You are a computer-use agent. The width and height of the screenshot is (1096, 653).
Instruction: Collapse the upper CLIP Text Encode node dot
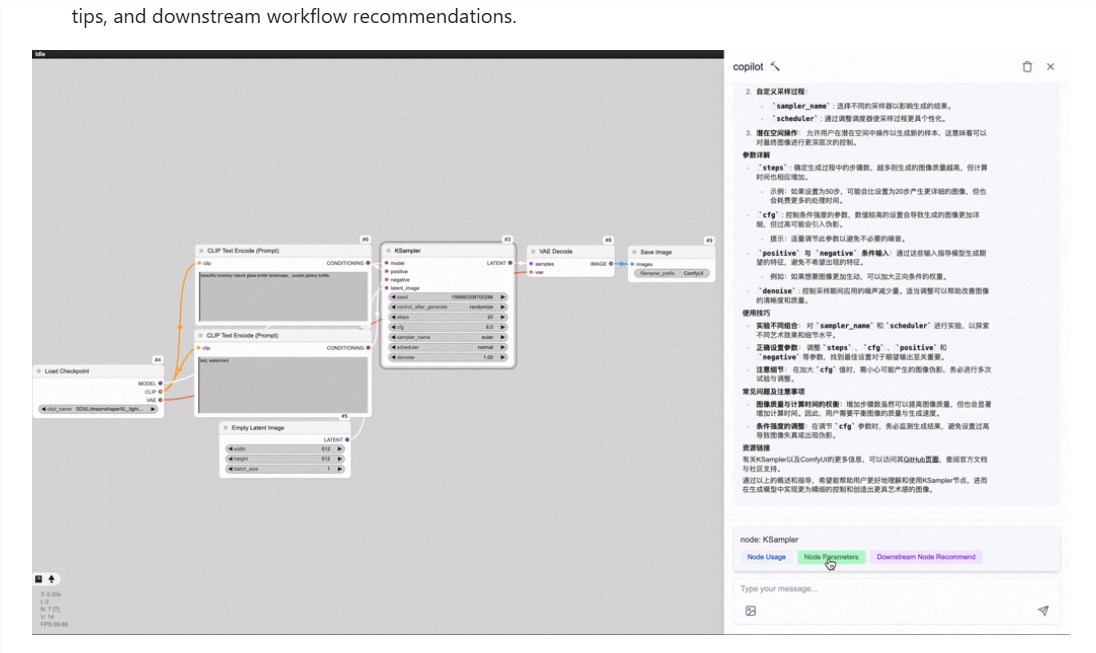[201, 250]
